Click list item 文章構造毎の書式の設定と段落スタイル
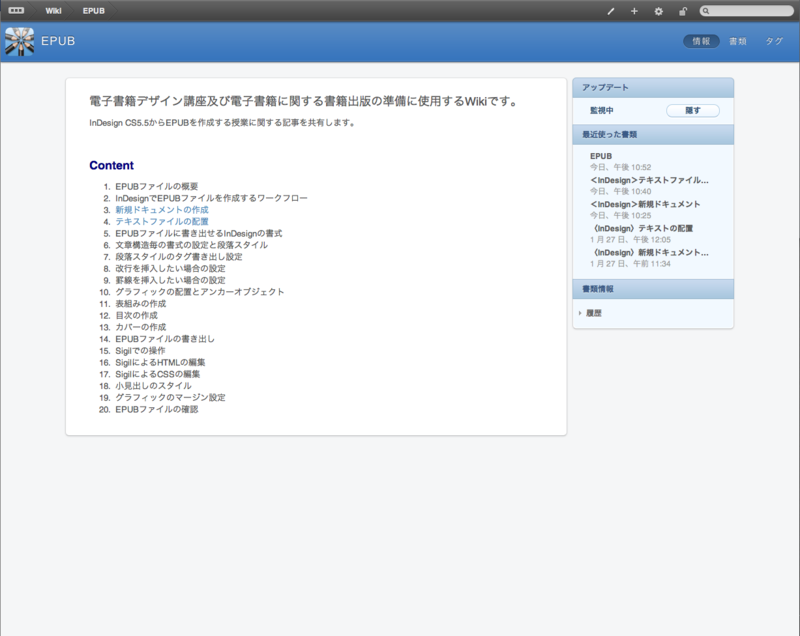The height and width of the screenshot is (636, 800). pyautogui.click(x=191, y=245)
